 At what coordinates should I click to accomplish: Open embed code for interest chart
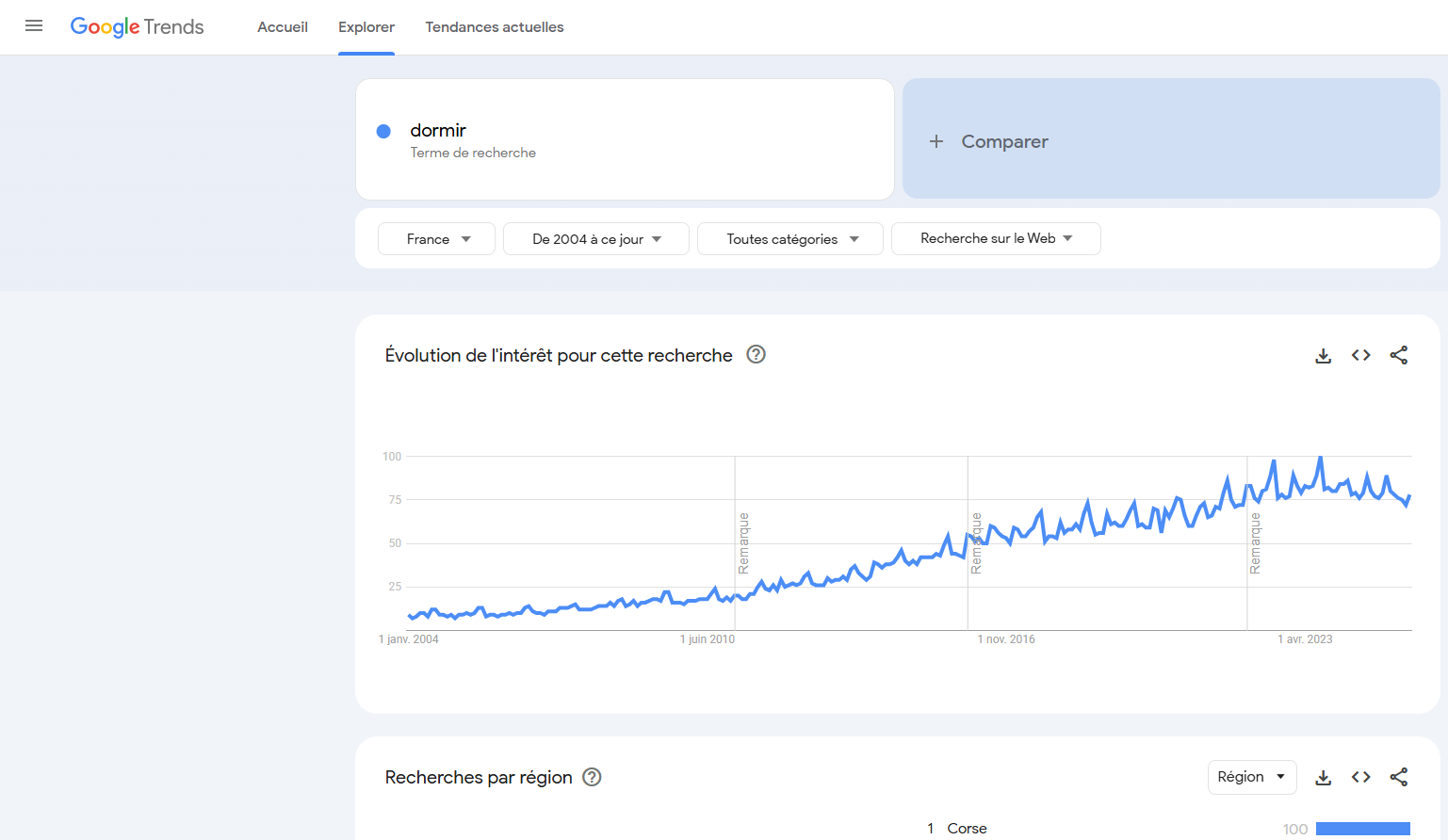pos(1360,355)
